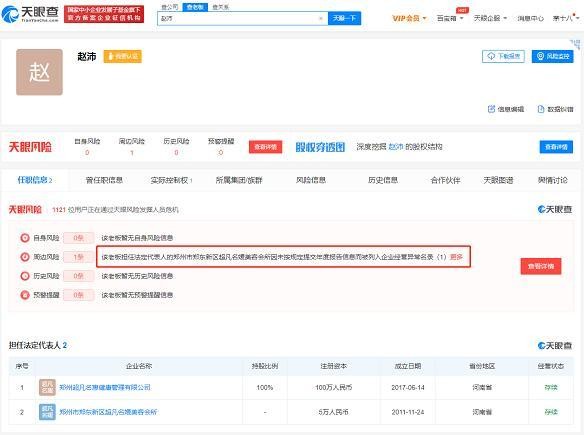
Task: Click the 信息编辑 edit icon
Action: coord(491,109)
